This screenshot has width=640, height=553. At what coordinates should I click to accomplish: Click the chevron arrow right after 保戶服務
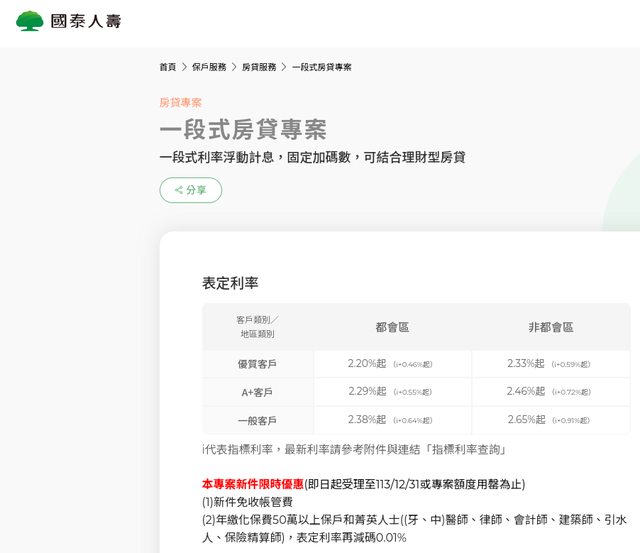[x=234, y=67]
